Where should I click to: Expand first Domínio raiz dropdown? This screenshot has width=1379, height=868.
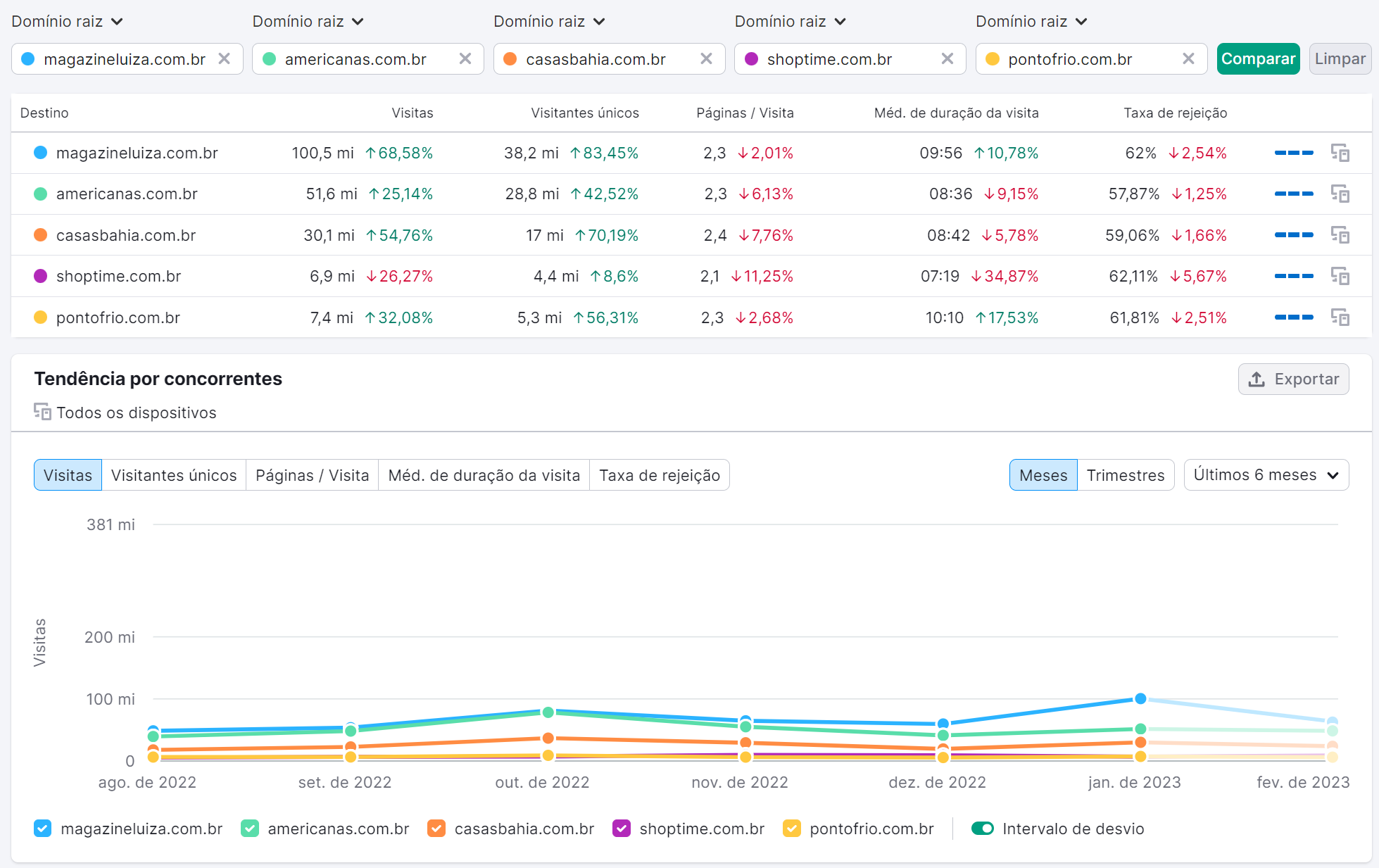point(67,22)
